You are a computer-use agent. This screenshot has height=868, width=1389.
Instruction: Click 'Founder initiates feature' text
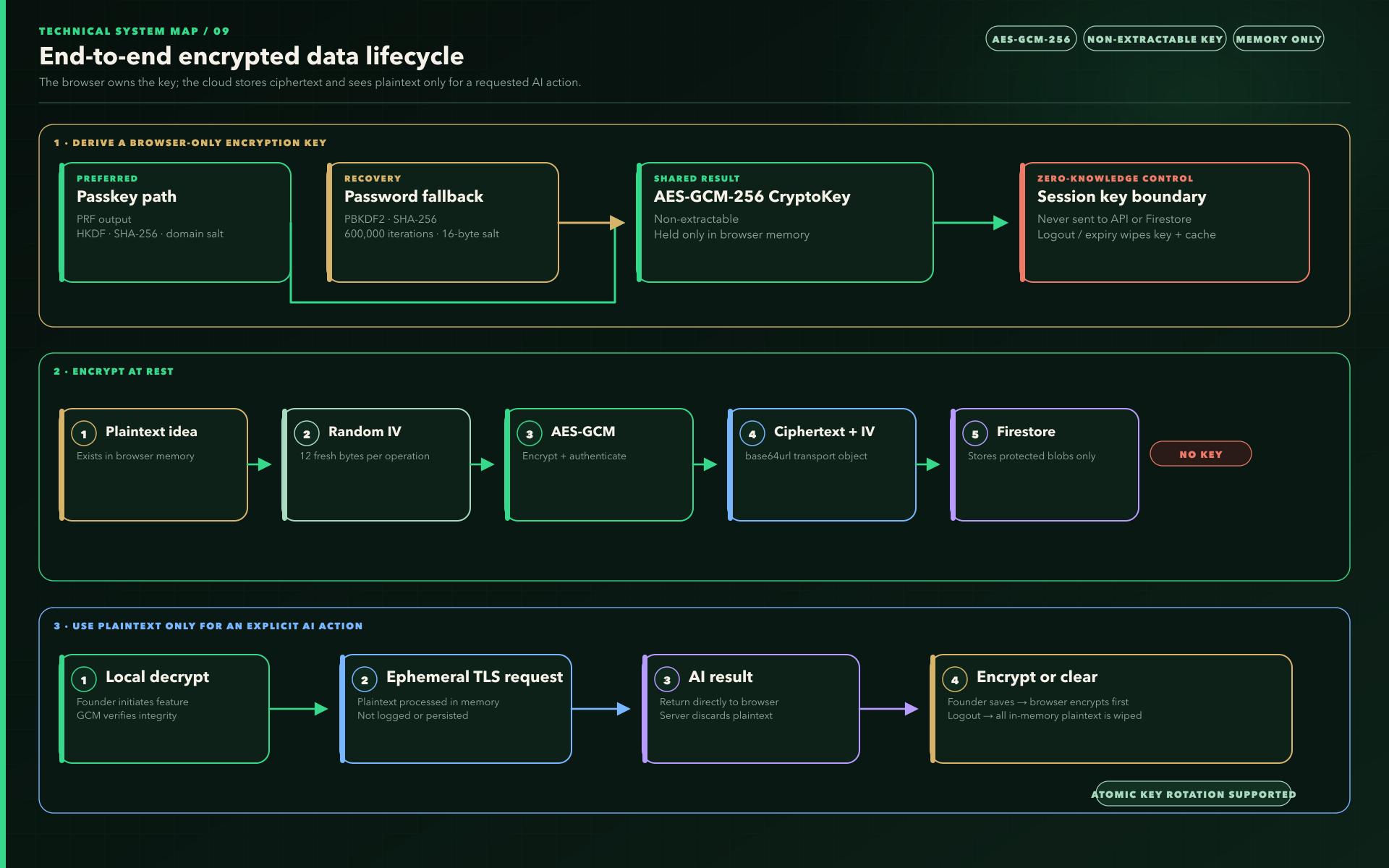click(132, 702)
